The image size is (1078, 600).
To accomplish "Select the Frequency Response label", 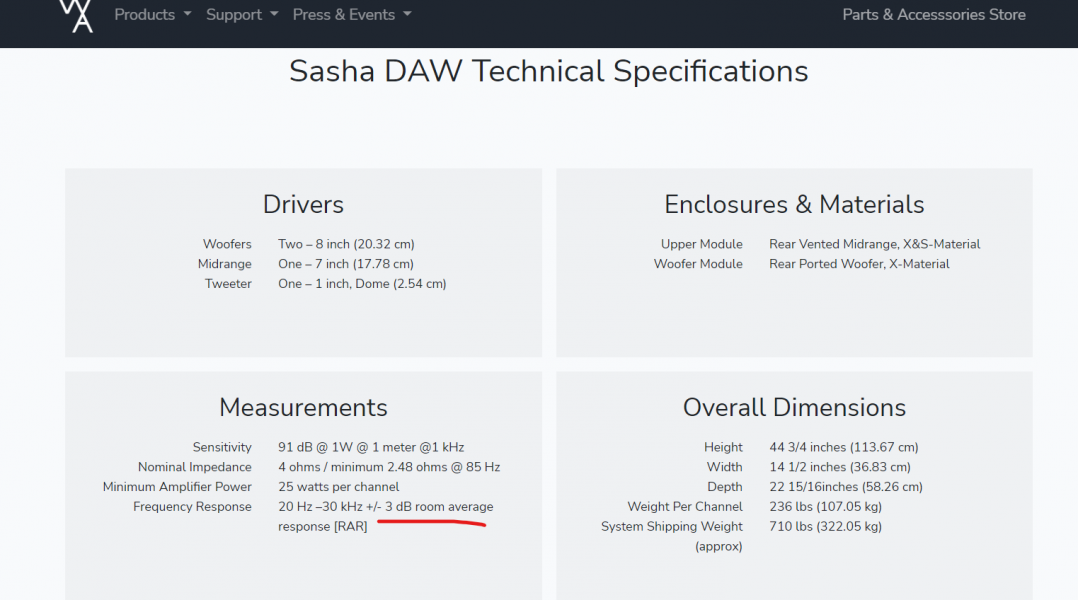I will tap(192, 507).
